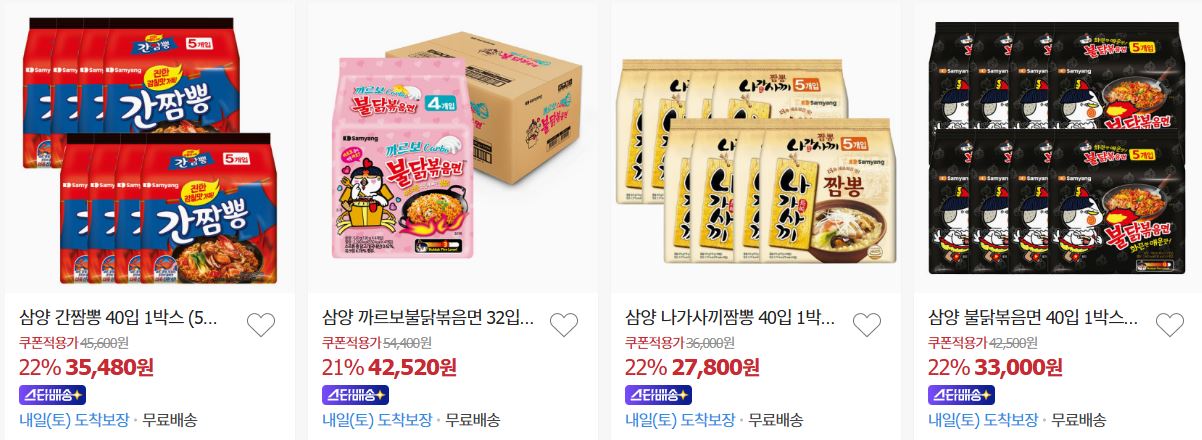Viewport: 1202px width, 440px height.
Task: Open the 나가사끼짬뽕 product image
Action: (755, 147)
